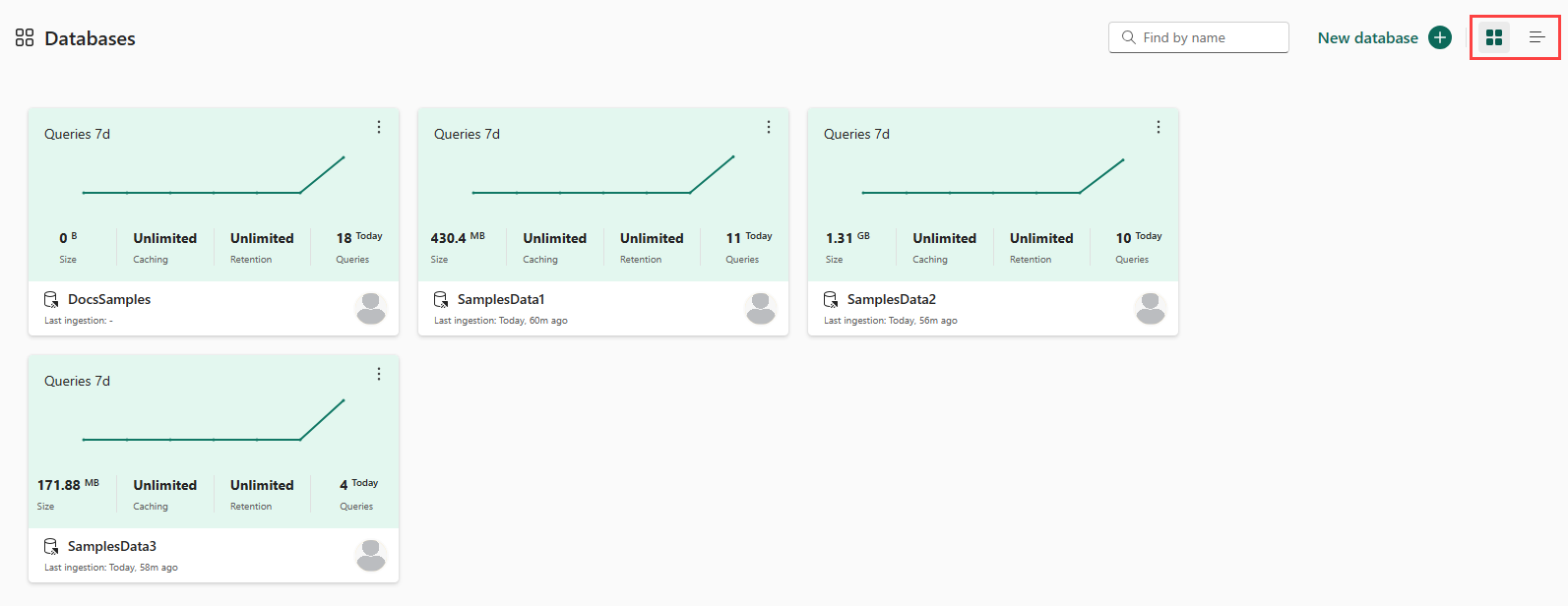Open more options for SamplesData3 card
Screen dimensions: 1568x606
[379, 374]
